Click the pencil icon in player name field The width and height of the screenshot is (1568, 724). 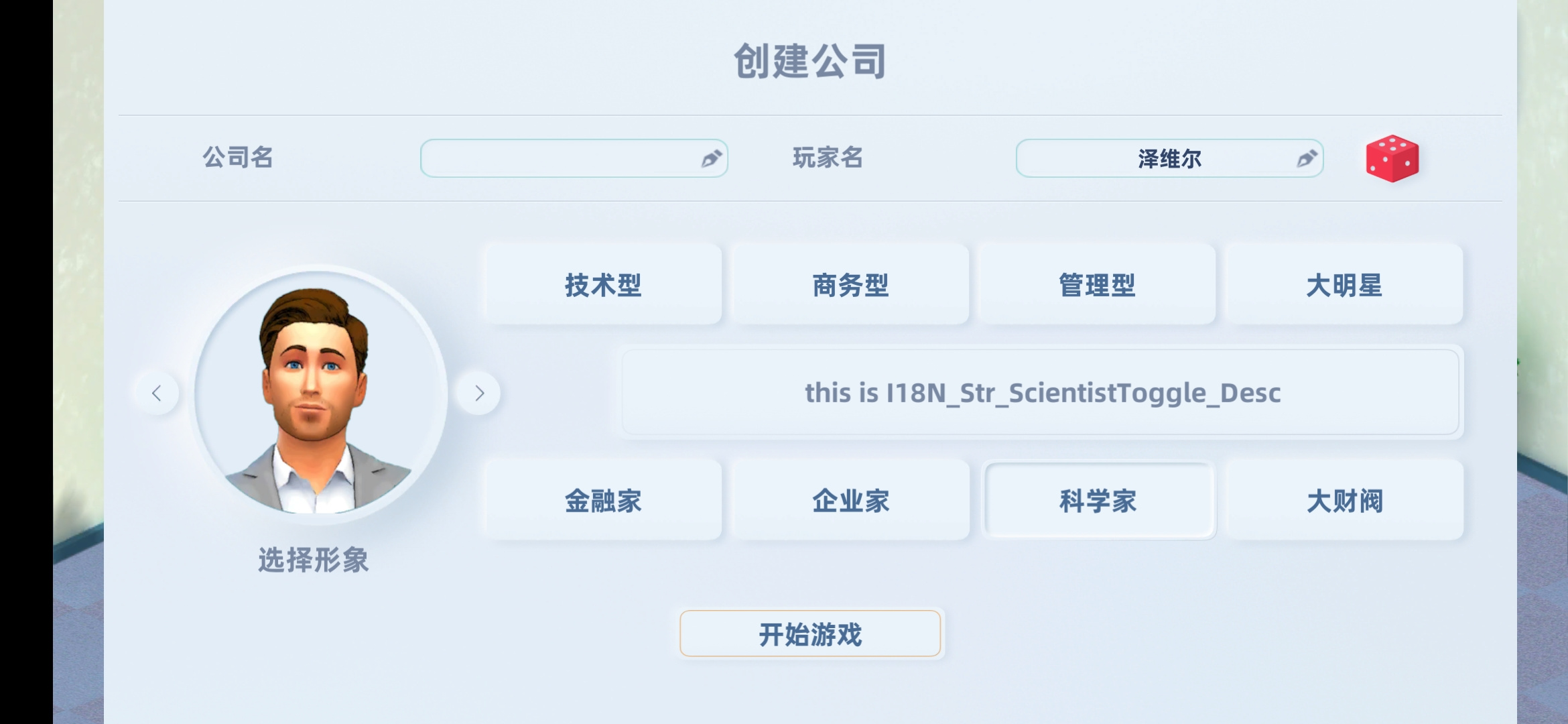tap(1307, 158)
